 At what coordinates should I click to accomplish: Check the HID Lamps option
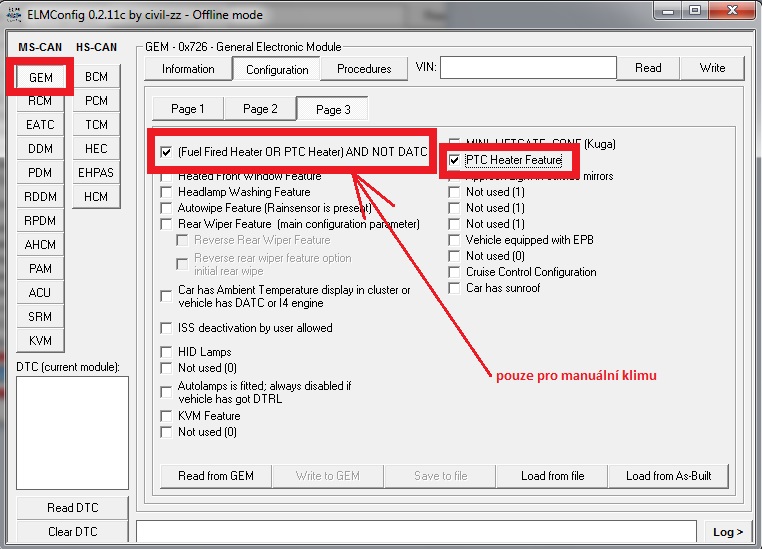[x=167, y=352]
